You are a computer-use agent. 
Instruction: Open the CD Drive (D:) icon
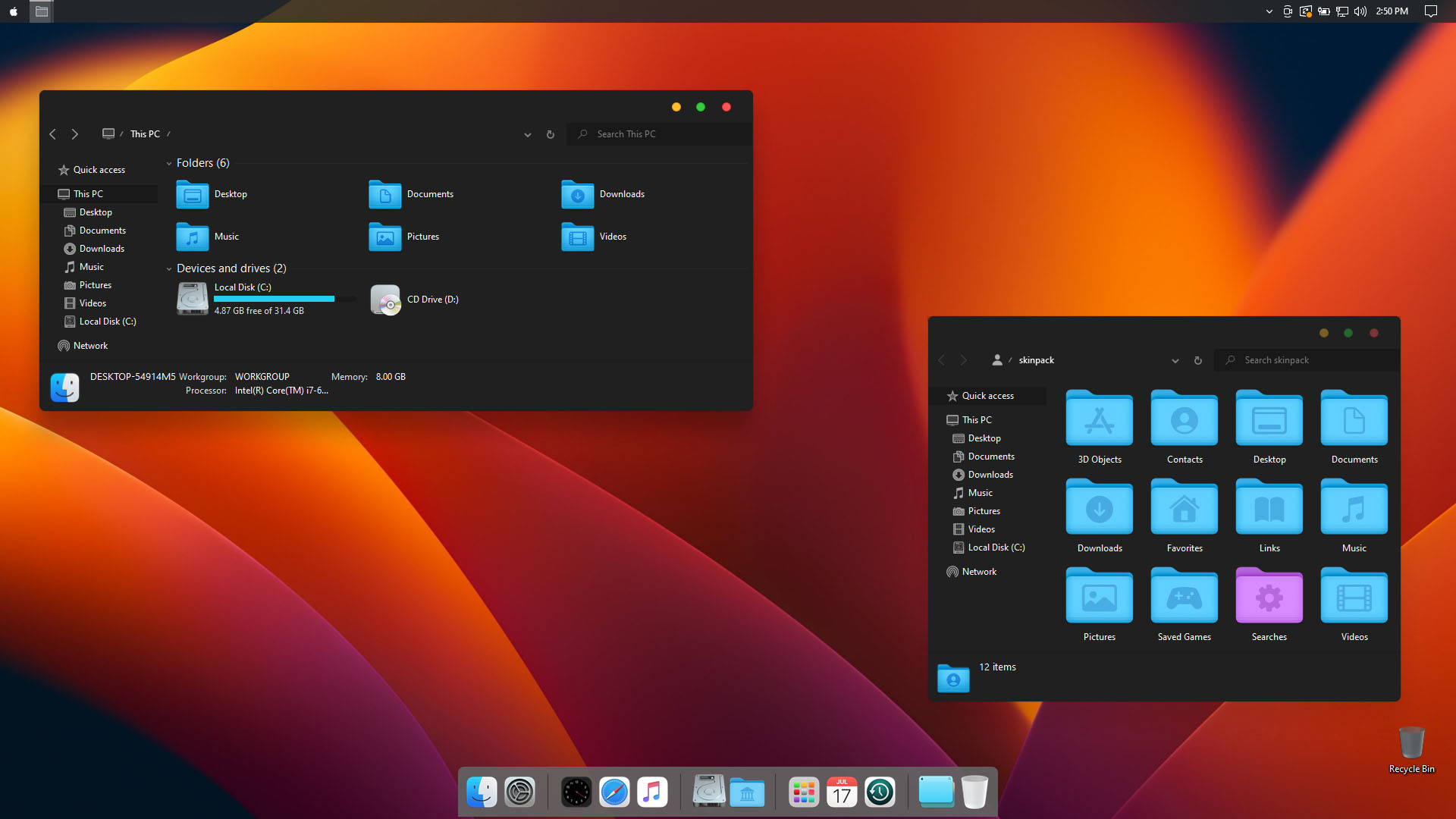pos(385,300)
